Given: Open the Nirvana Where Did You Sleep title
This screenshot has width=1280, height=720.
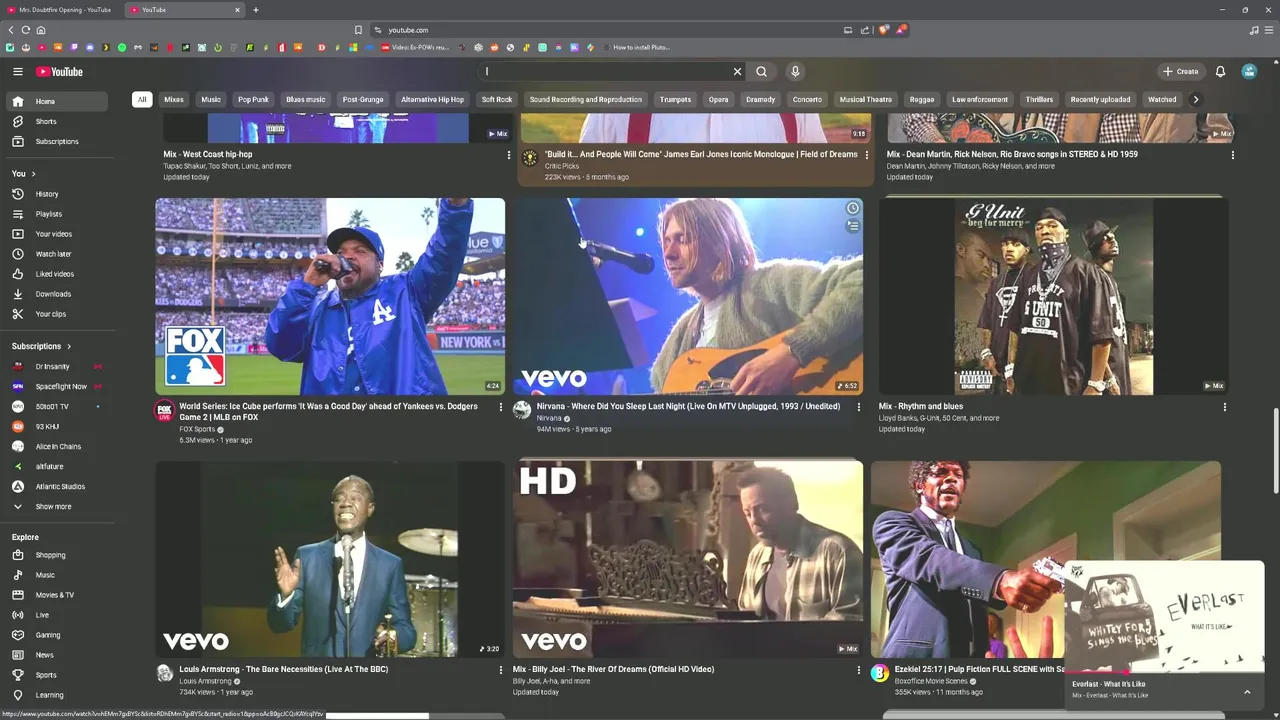Looking at the screenshot, I should pyautogui.click(x=688, y=407).
